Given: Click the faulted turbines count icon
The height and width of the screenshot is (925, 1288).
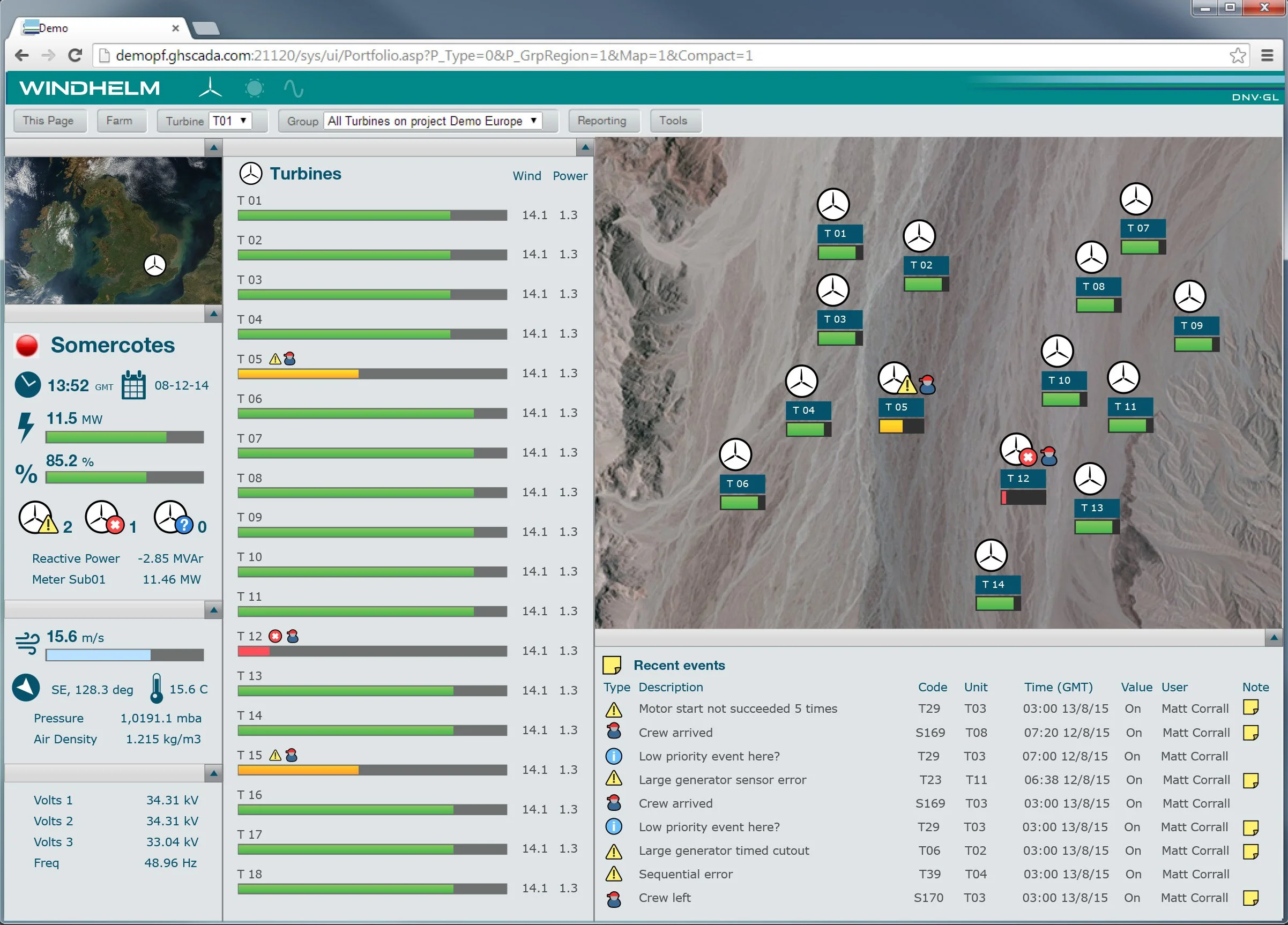Looking at the screenshot, I should (x=105, y=517).
